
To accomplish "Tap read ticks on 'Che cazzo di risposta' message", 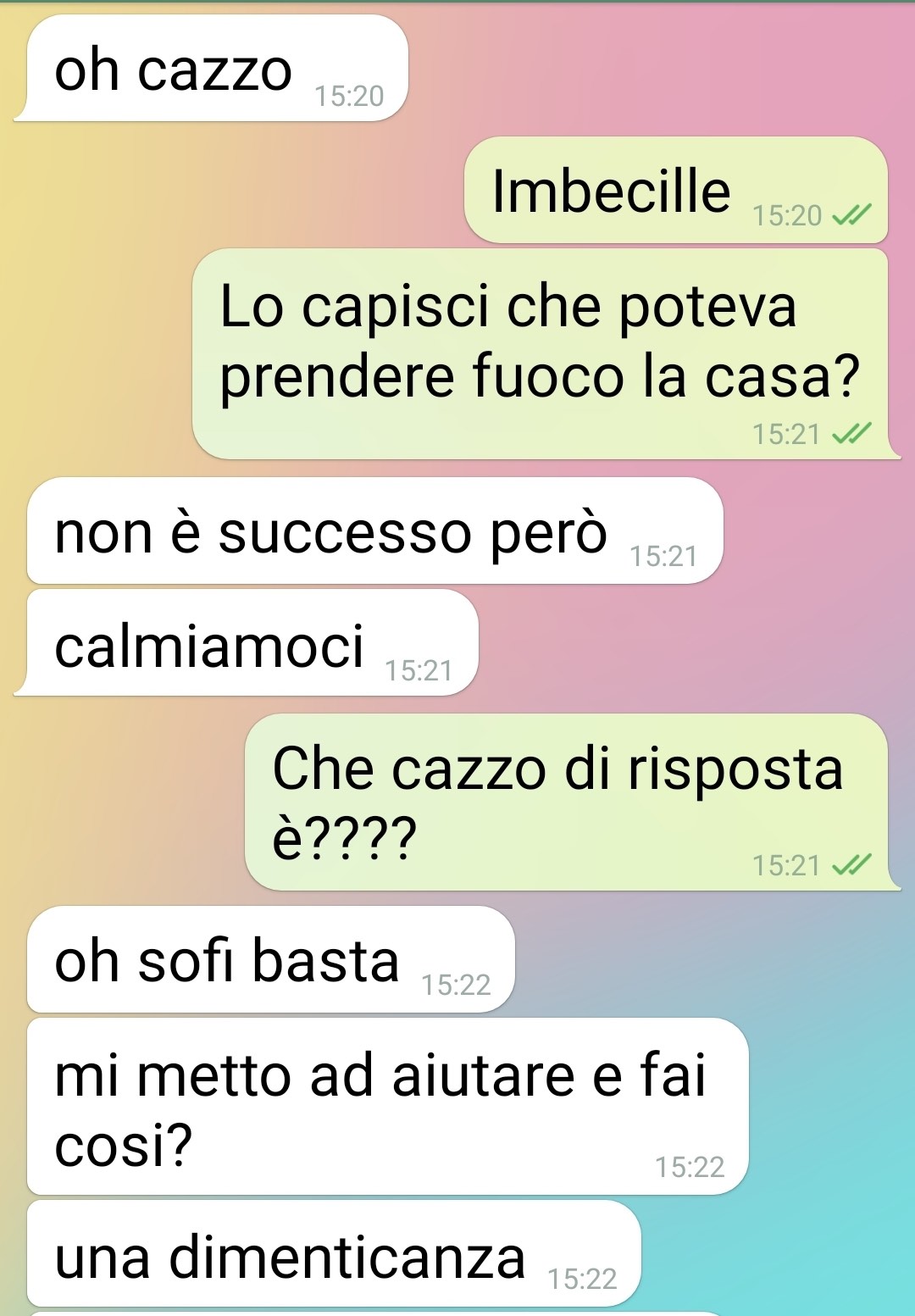I will click(851, 865).
